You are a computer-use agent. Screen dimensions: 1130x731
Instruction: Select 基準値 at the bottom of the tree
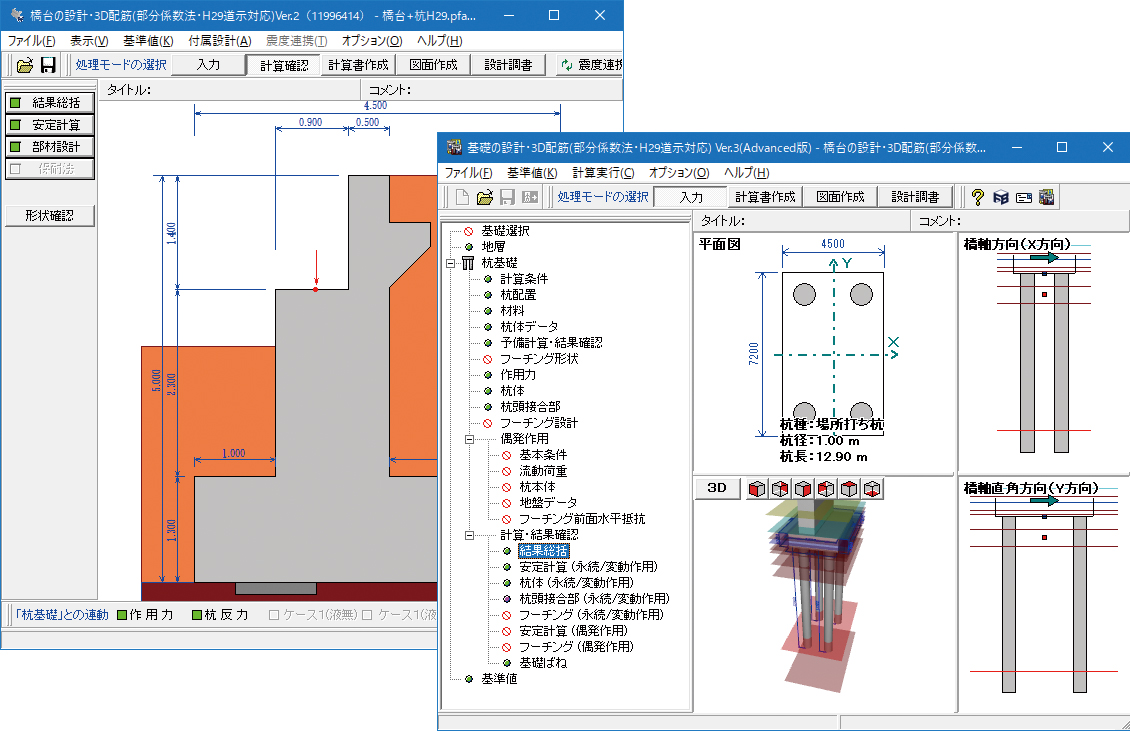tap(499, 678)
